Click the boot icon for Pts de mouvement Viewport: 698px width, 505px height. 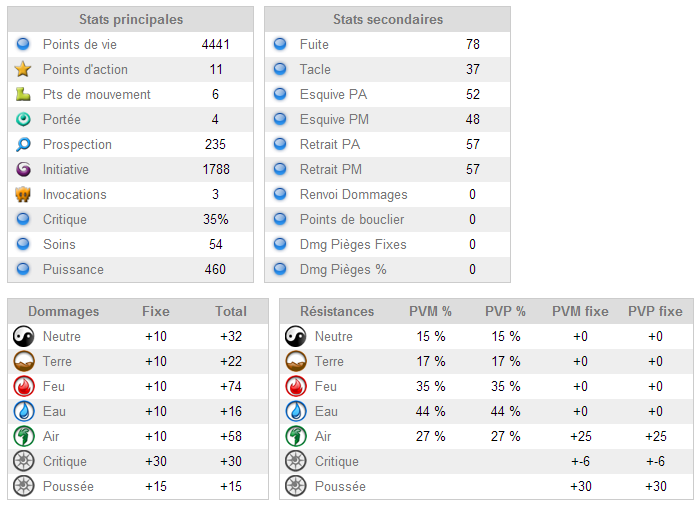pyautogui.click(x=23, y=94)
